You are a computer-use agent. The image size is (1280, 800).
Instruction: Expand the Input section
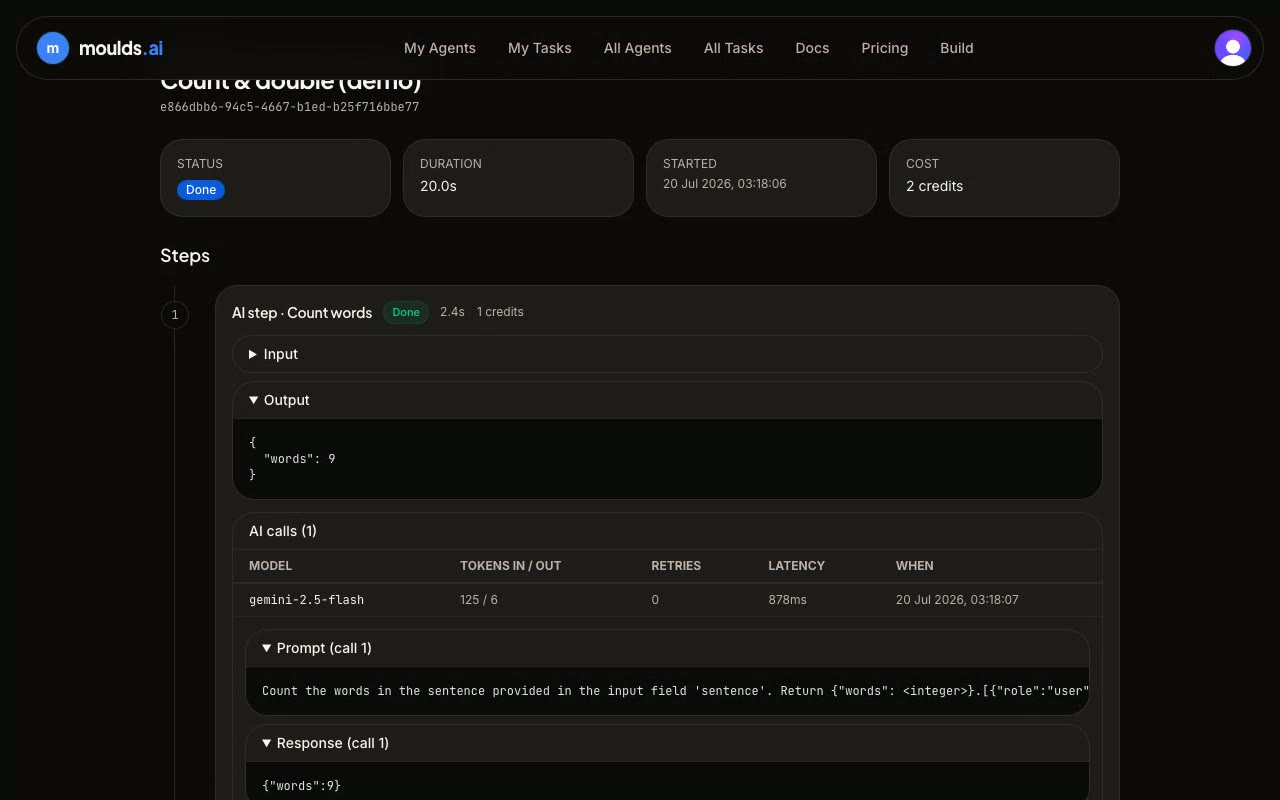(667, 354)
